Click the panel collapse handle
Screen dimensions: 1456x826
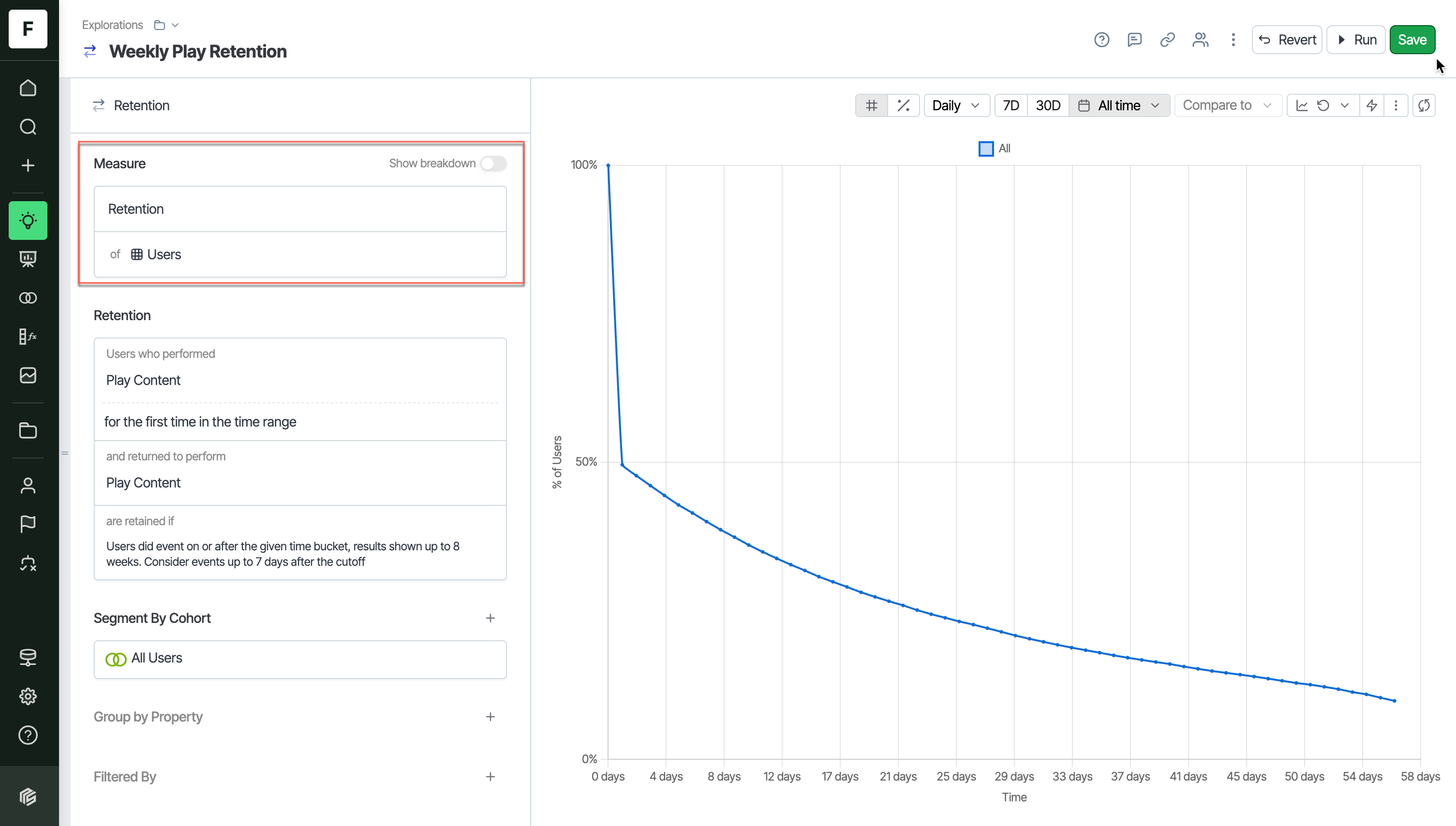click(65, 453)
